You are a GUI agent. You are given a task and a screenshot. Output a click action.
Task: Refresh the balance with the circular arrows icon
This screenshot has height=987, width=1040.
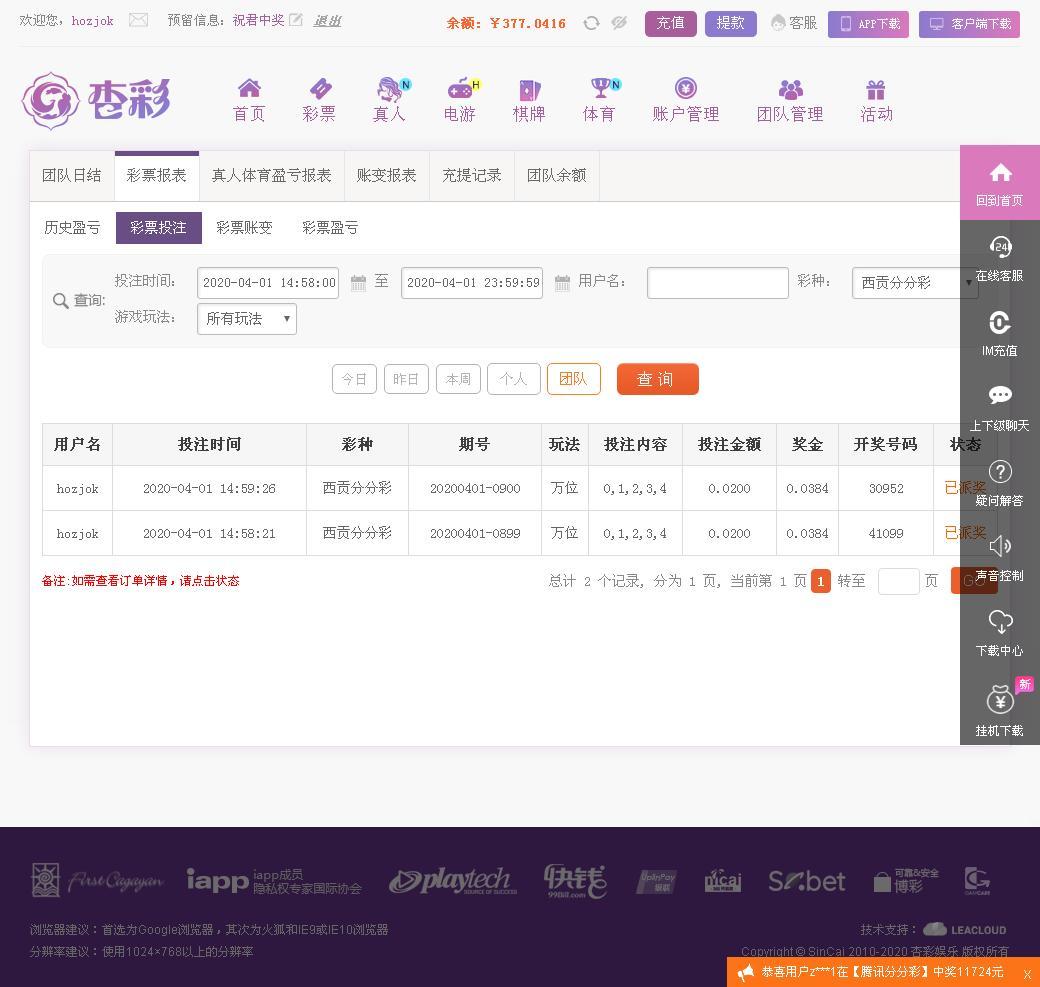point(591,23)
